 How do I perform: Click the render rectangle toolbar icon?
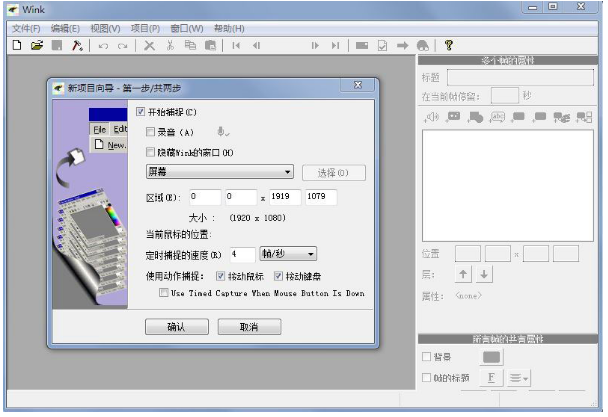coord(362,46)
